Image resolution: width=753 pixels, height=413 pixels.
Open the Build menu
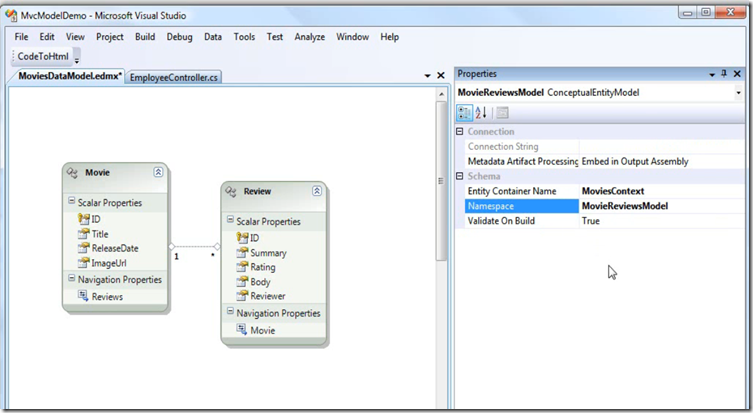click(x=145, y=37)
